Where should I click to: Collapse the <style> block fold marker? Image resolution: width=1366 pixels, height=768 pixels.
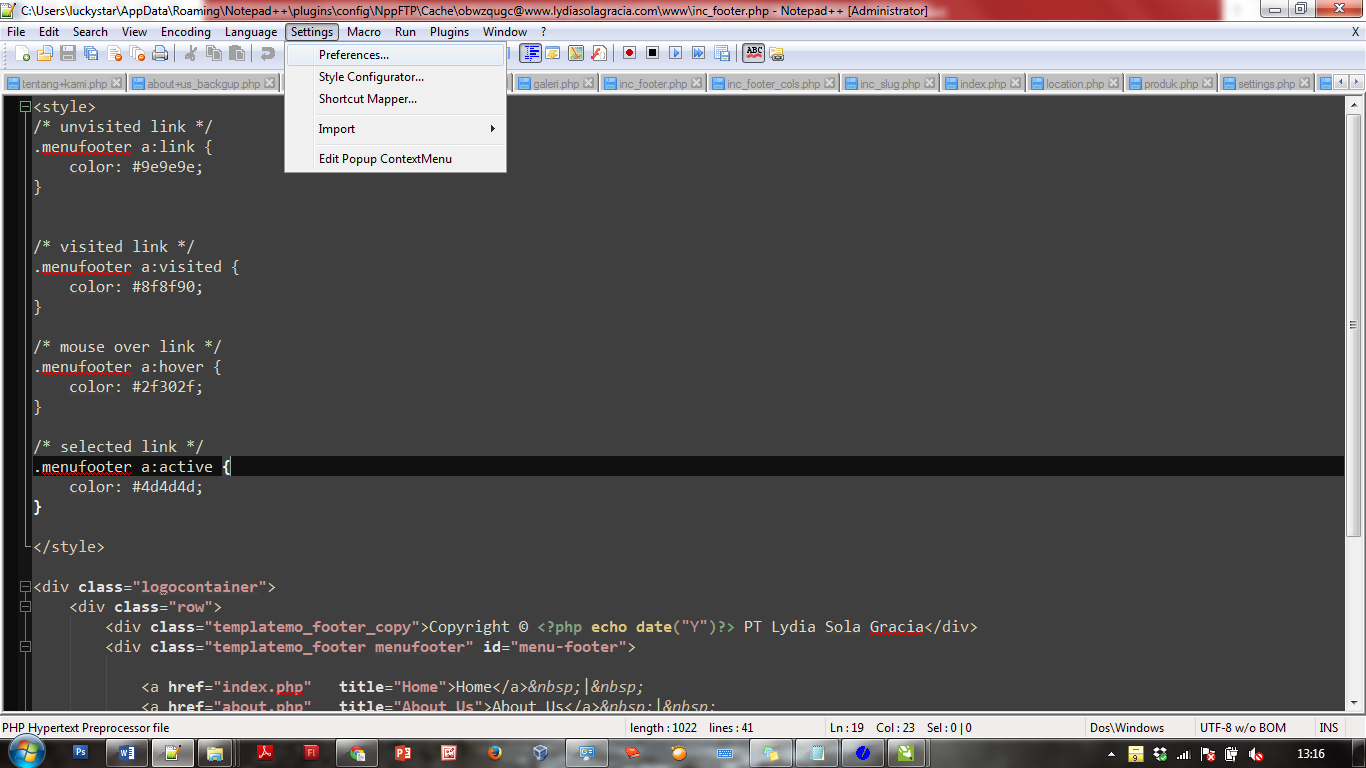click(25, 107)
